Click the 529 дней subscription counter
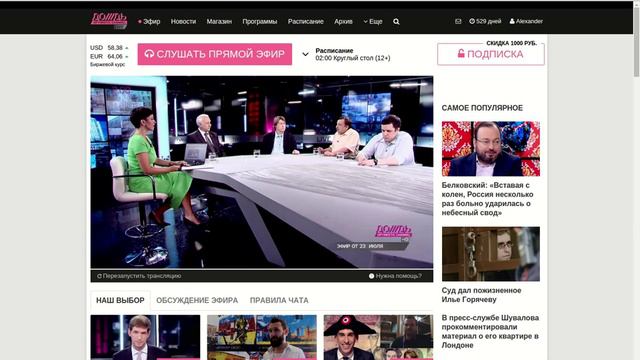Screen dimensions: 640x360 [485, 21]
